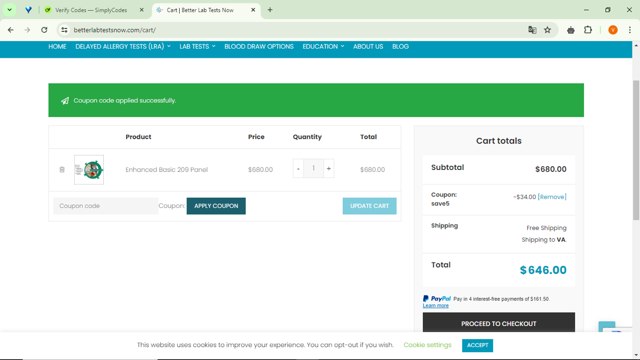Expand the Delayed Allergy Tests (LRA) menu

click(123, 47)
